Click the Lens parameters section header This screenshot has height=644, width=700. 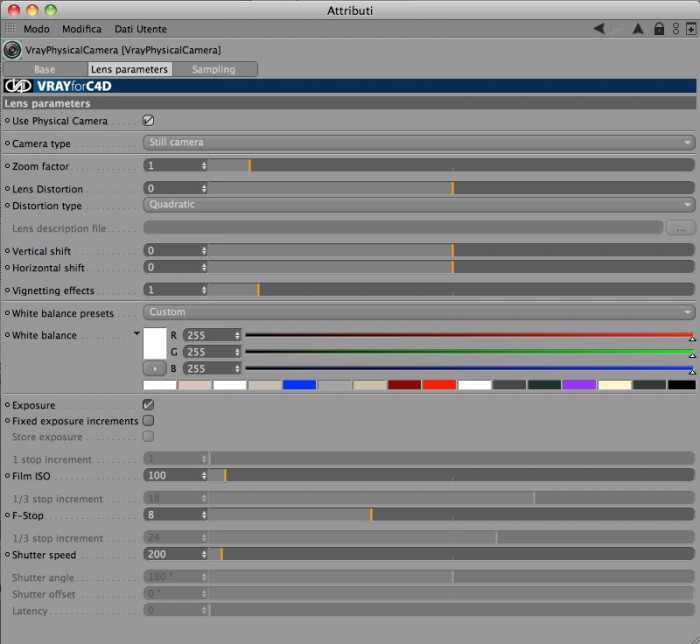pyautogui.click(x=350, y=104)
